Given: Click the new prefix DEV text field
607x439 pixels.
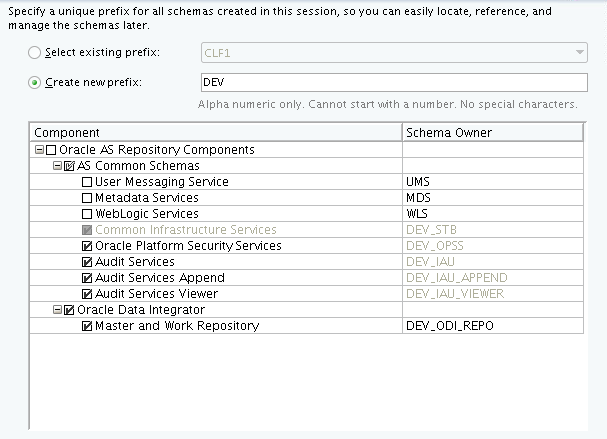Looking at the screenshot, I should (392, 82).
